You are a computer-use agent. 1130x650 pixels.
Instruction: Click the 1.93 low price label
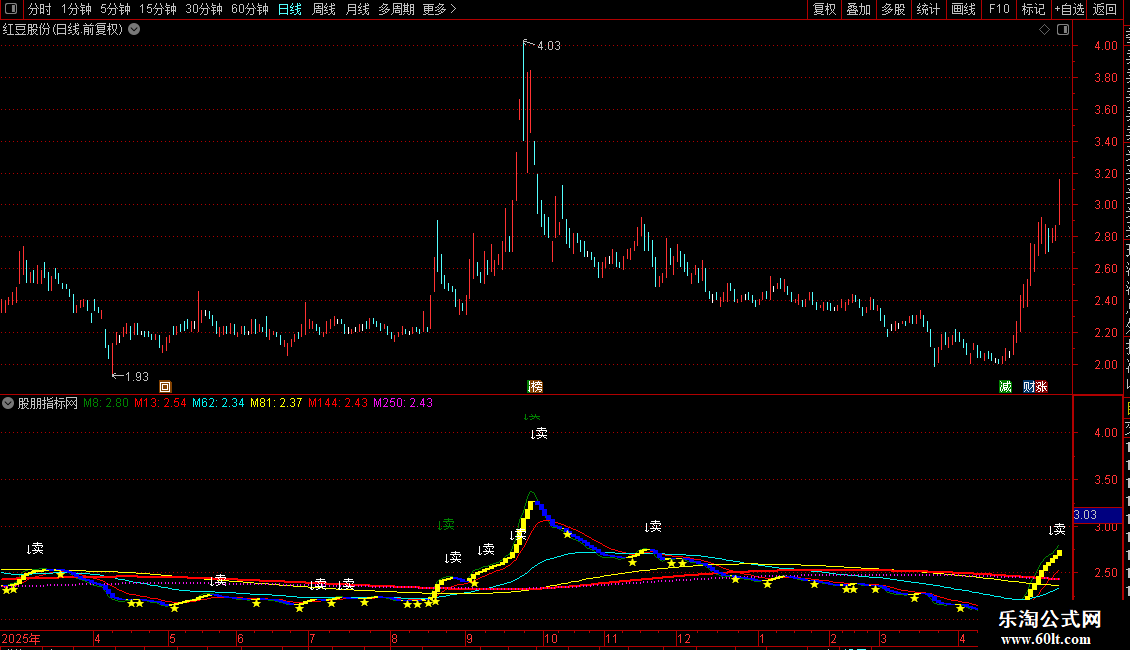[137, 377]
